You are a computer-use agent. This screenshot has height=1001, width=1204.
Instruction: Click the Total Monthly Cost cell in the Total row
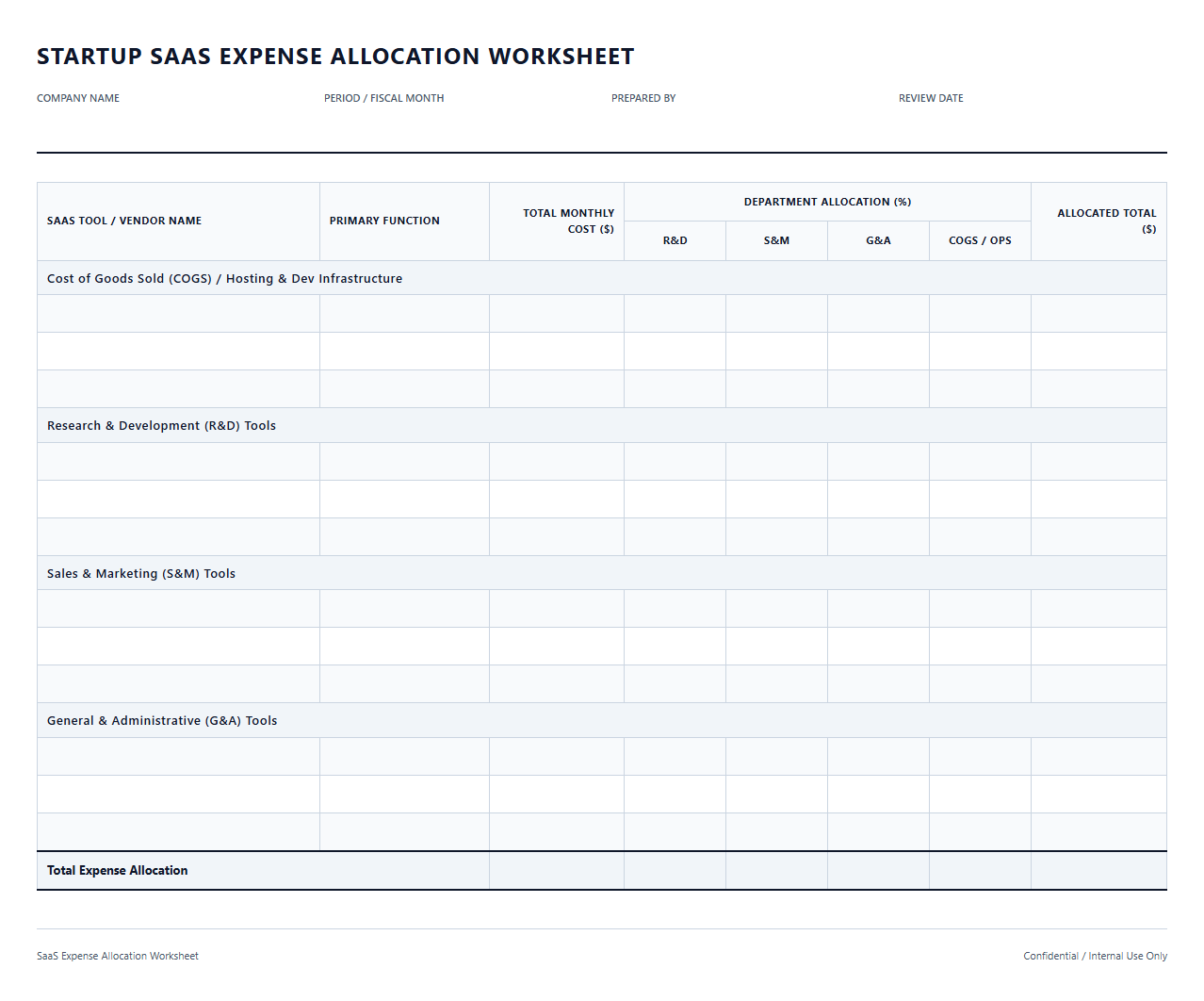coord(557,871)
